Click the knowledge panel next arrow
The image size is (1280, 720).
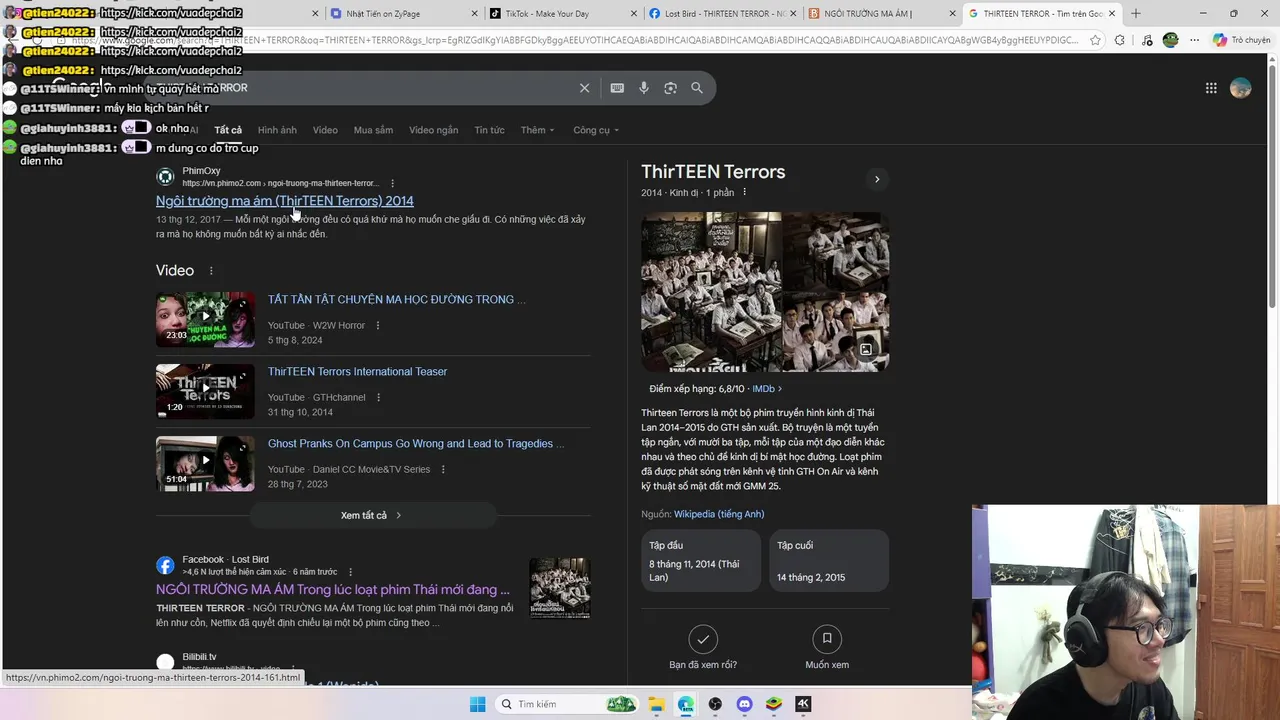pos(877,179)
